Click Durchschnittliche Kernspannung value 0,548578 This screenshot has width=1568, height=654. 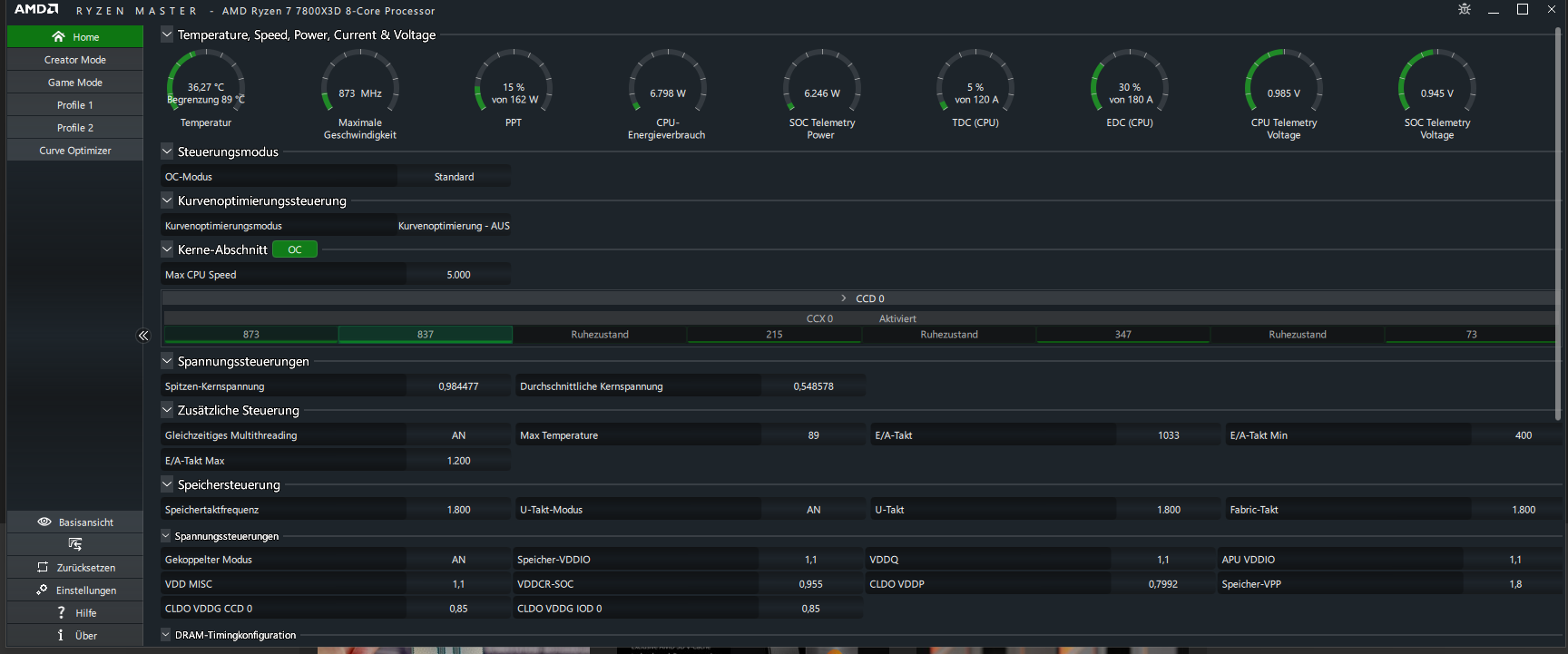[x=813, y=386]
